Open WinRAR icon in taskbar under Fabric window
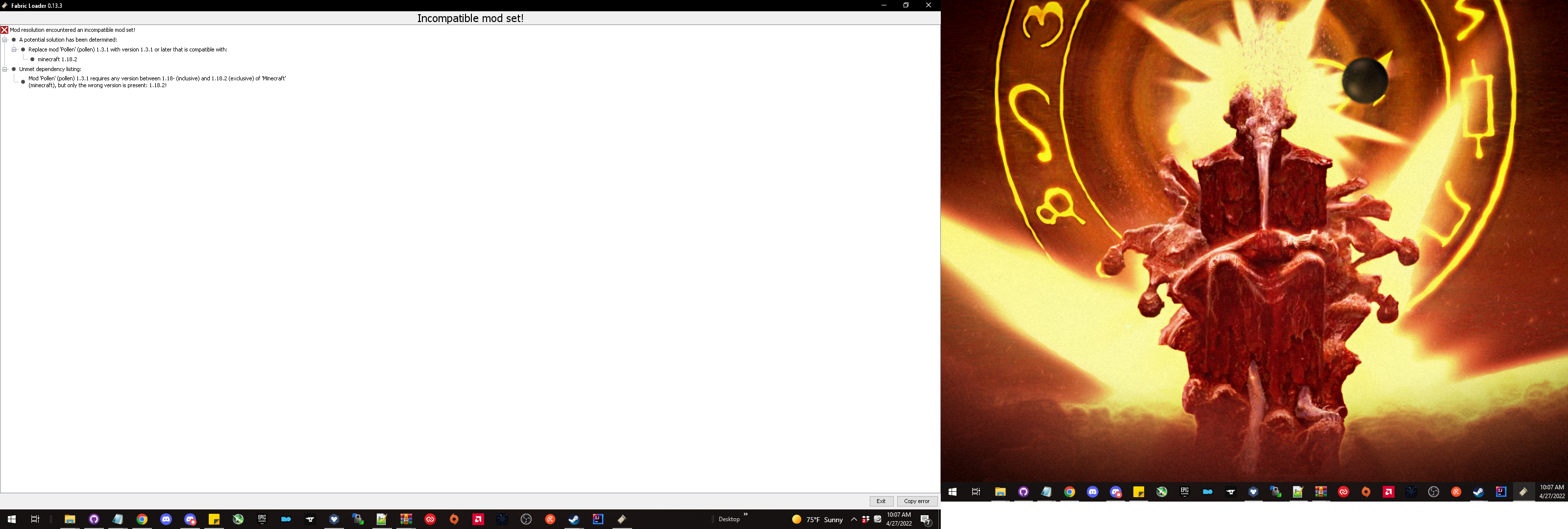This screenshot has height=529, width=1568. point(406,519)
